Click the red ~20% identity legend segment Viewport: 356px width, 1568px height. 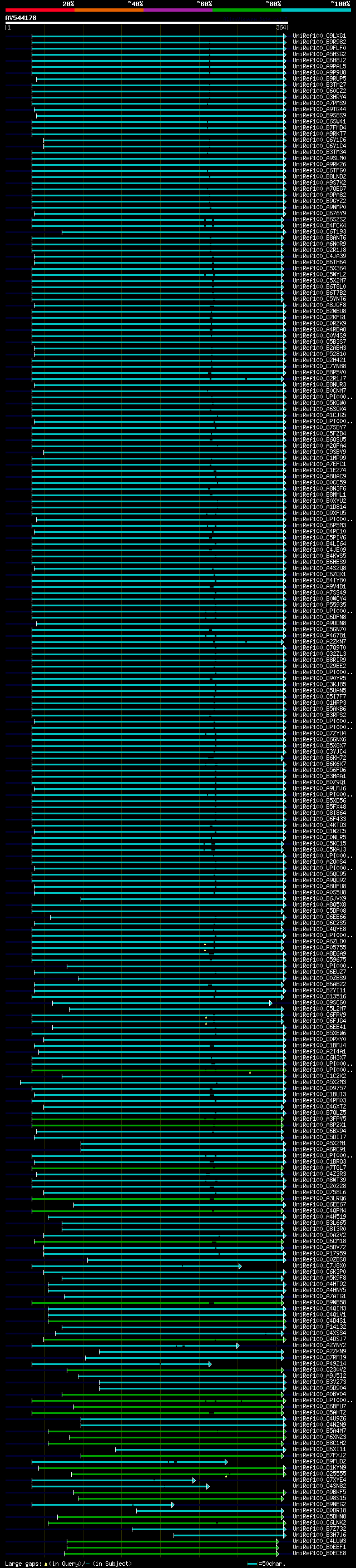(39, 10)
